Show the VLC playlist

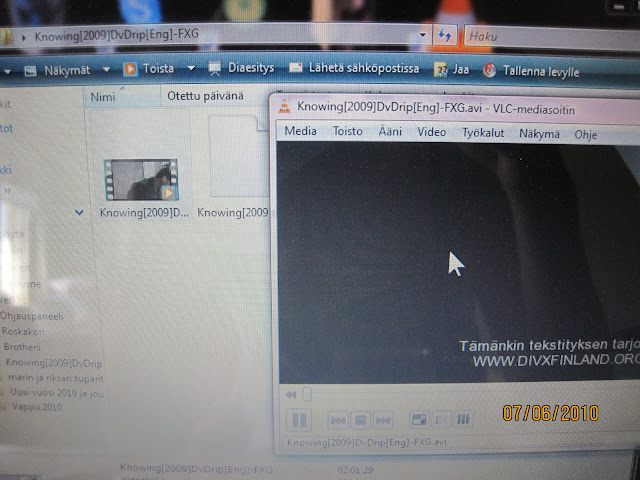pos(441,419)
